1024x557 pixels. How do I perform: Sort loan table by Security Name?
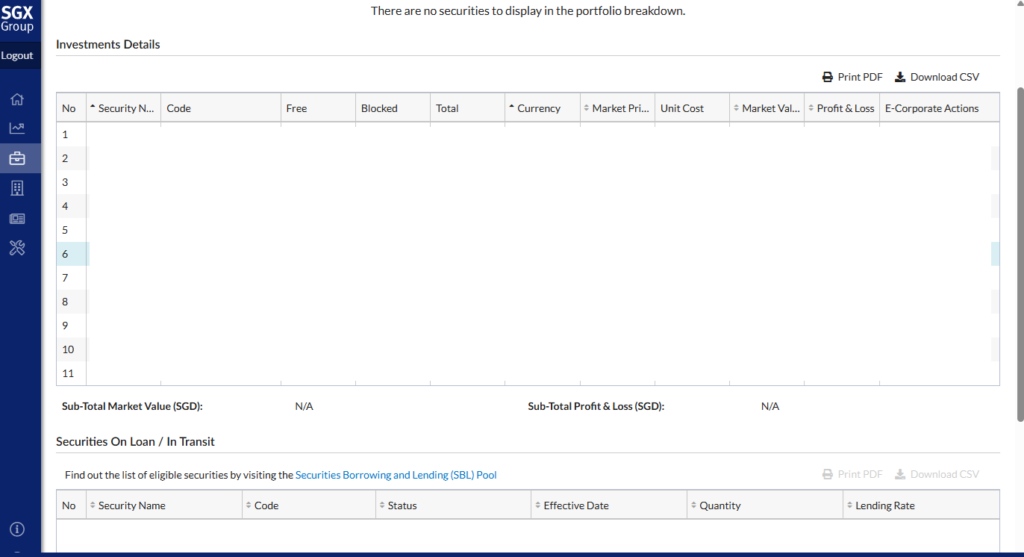pyautogui.click(x=164, y=505)
